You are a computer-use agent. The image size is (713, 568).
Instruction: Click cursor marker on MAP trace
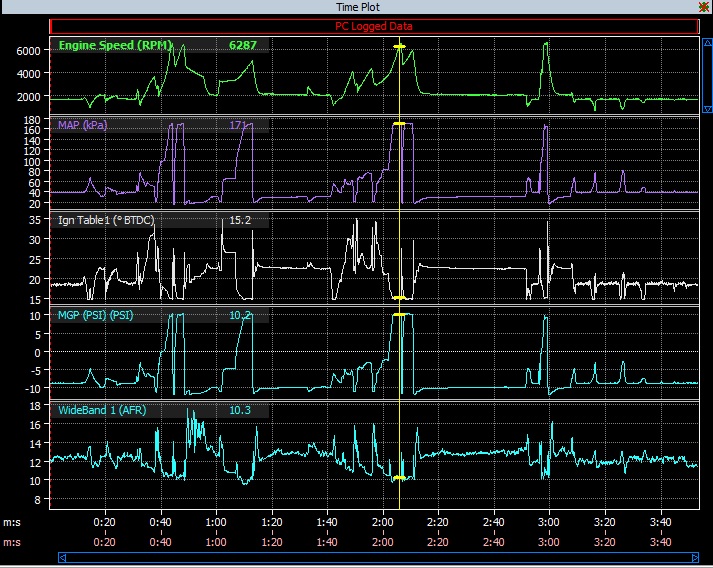click(399, 124)
